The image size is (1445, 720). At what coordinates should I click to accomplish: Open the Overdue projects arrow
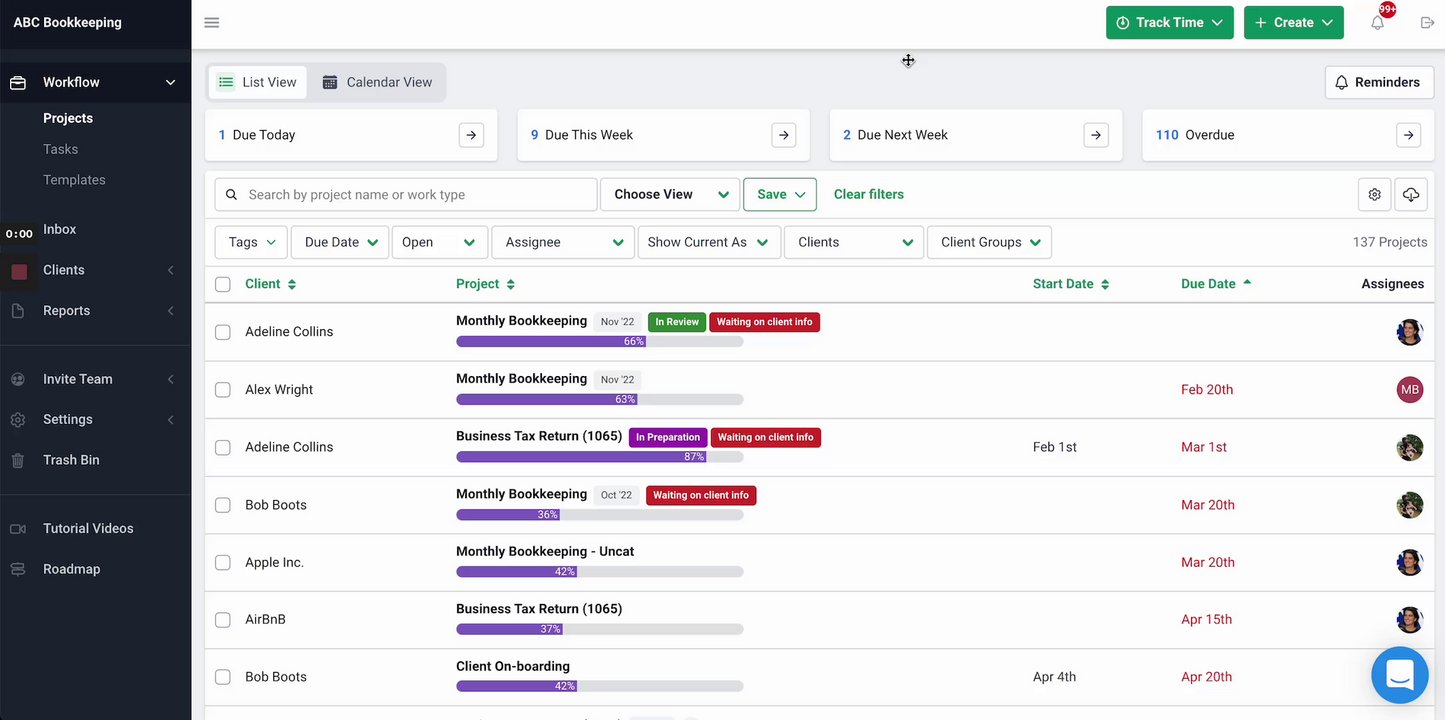pos(1408,135)
